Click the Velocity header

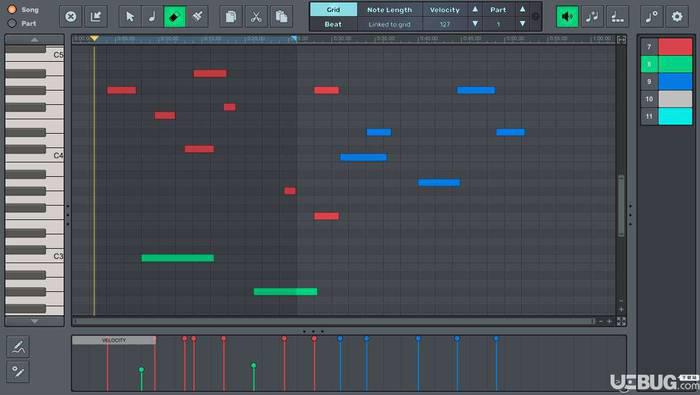(x=445, y=9)
